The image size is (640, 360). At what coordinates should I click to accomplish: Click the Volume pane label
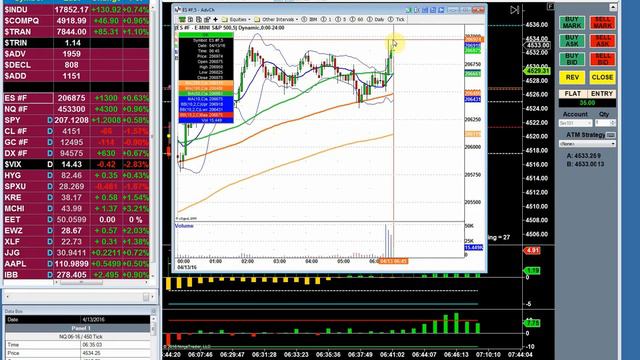coord(184,225)
